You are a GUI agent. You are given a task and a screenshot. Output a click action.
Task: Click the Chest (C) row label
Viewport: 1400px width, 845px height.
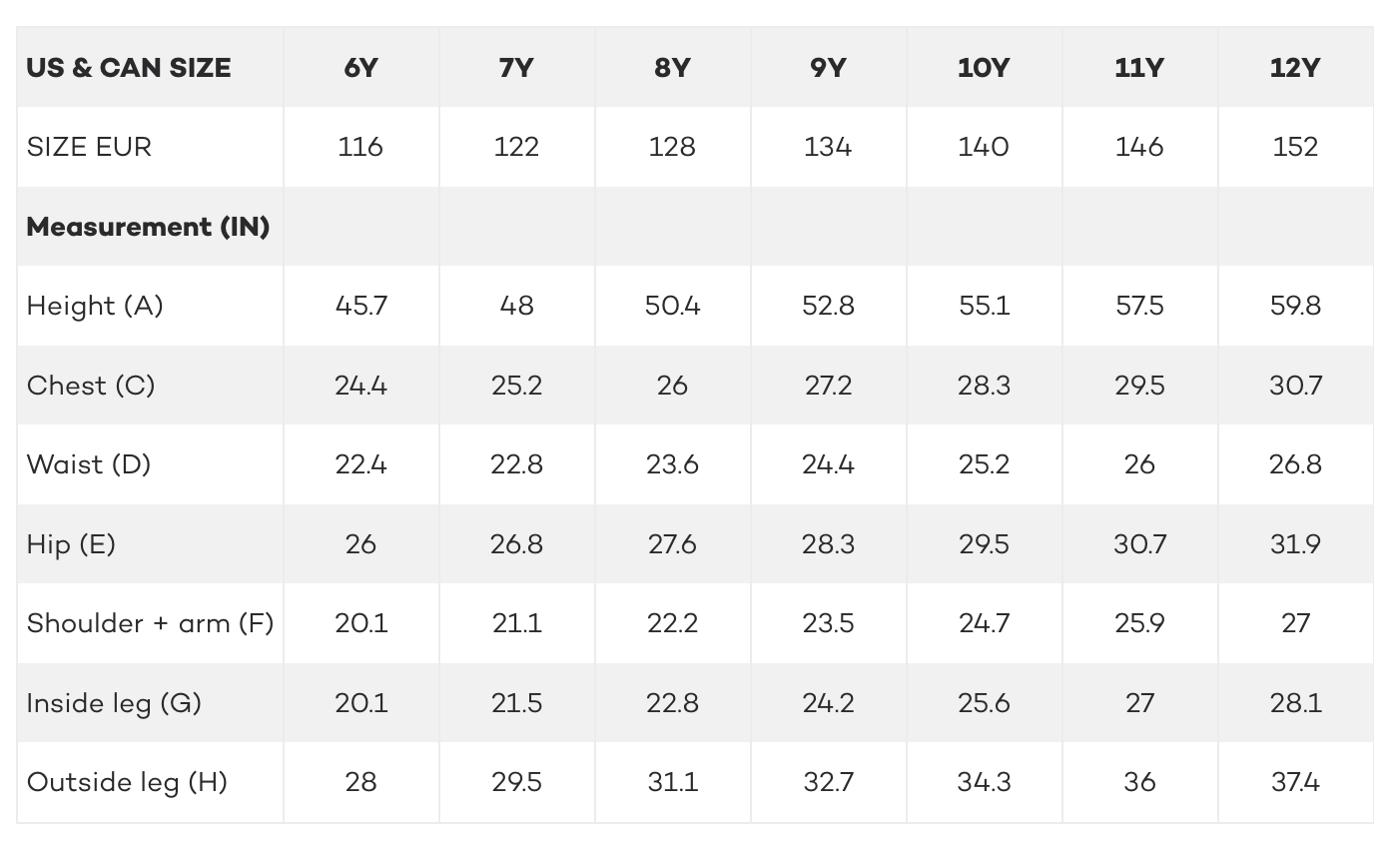91,386
